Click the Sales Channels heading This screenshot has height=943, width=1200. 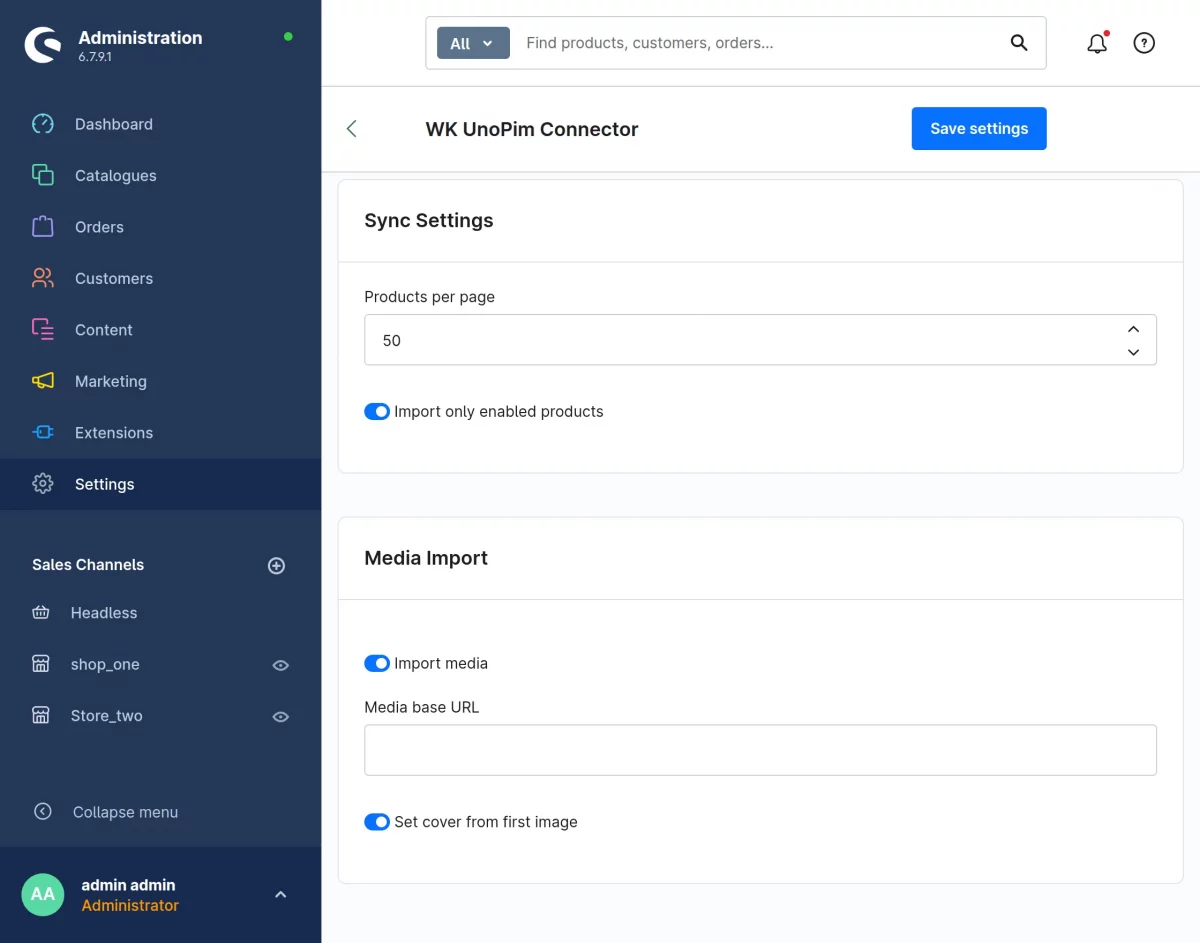pyautogui.click(x=88, y=565)
